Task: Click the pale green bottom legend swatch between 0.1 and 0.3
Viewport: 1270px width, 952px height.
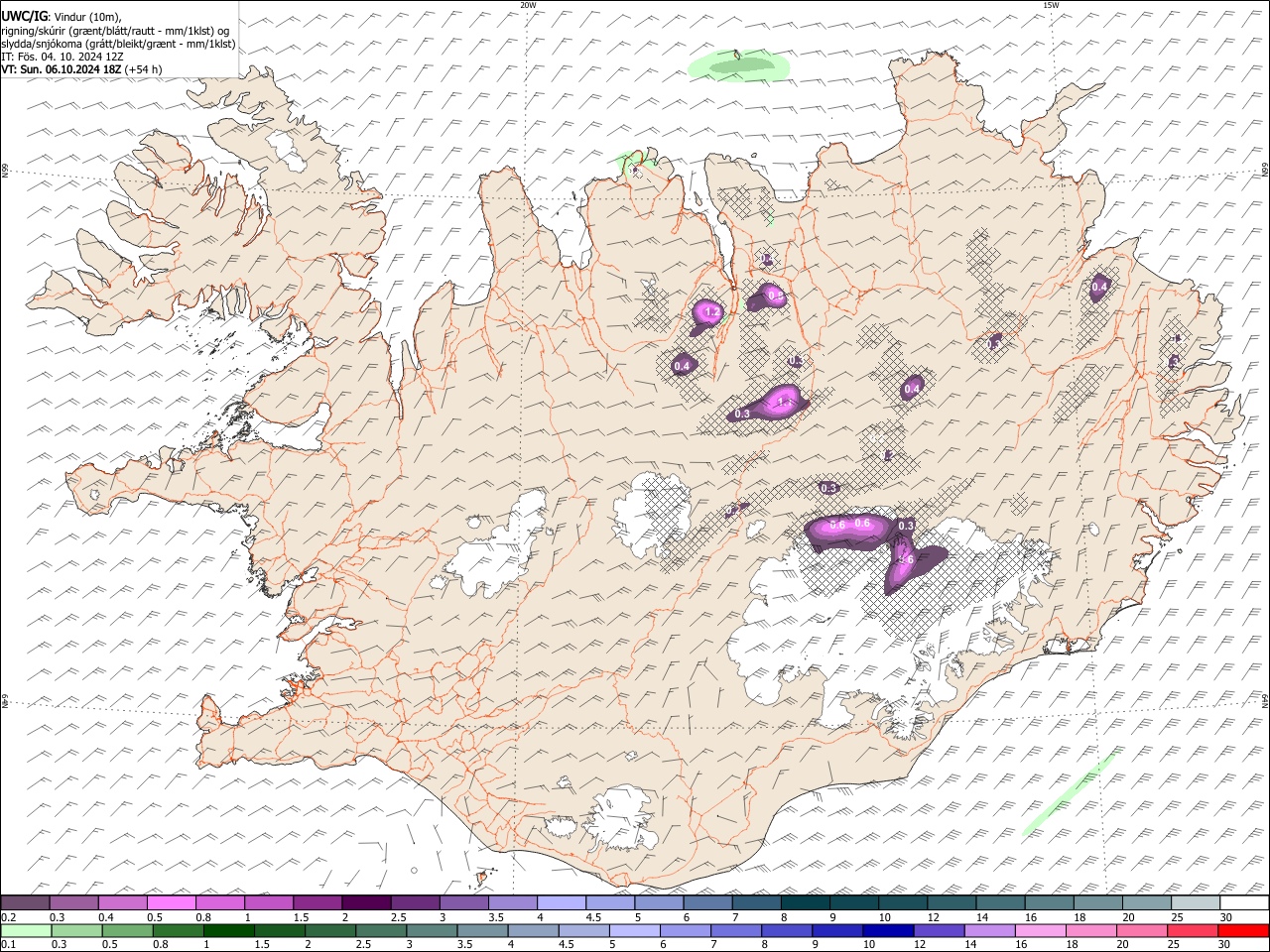Action: pos(27,930)
